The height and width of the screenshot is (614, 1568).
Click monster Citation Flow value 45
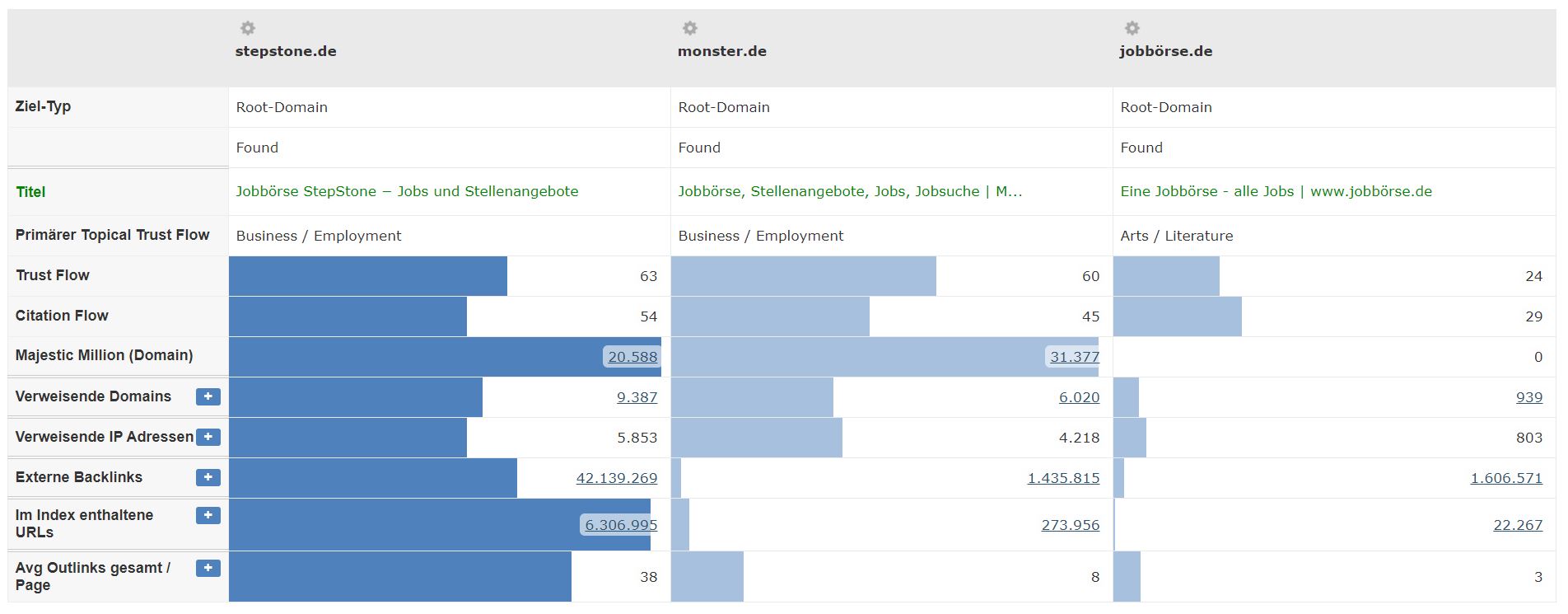(1091, 316)
